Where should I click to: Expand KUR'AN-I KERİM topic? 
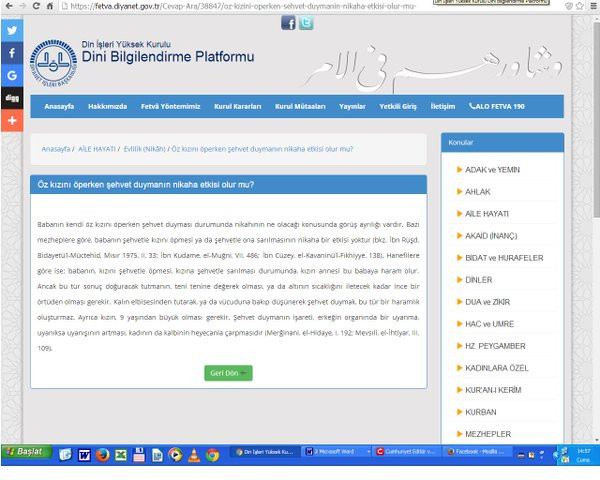click(x=492, y=392)
